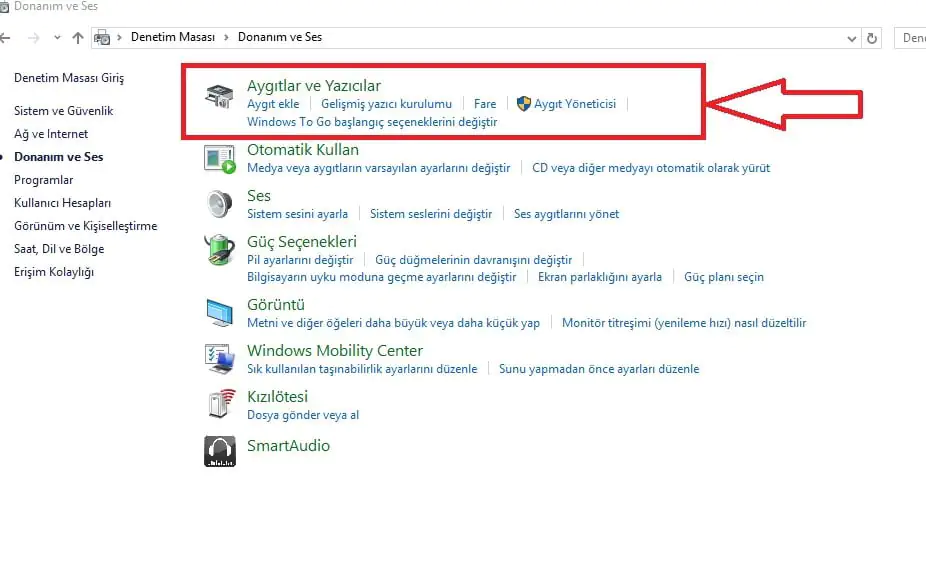Open Saat, Dil ve Bölge category
The height and width of the screenshot is (565, 926).
pos(59,249)
